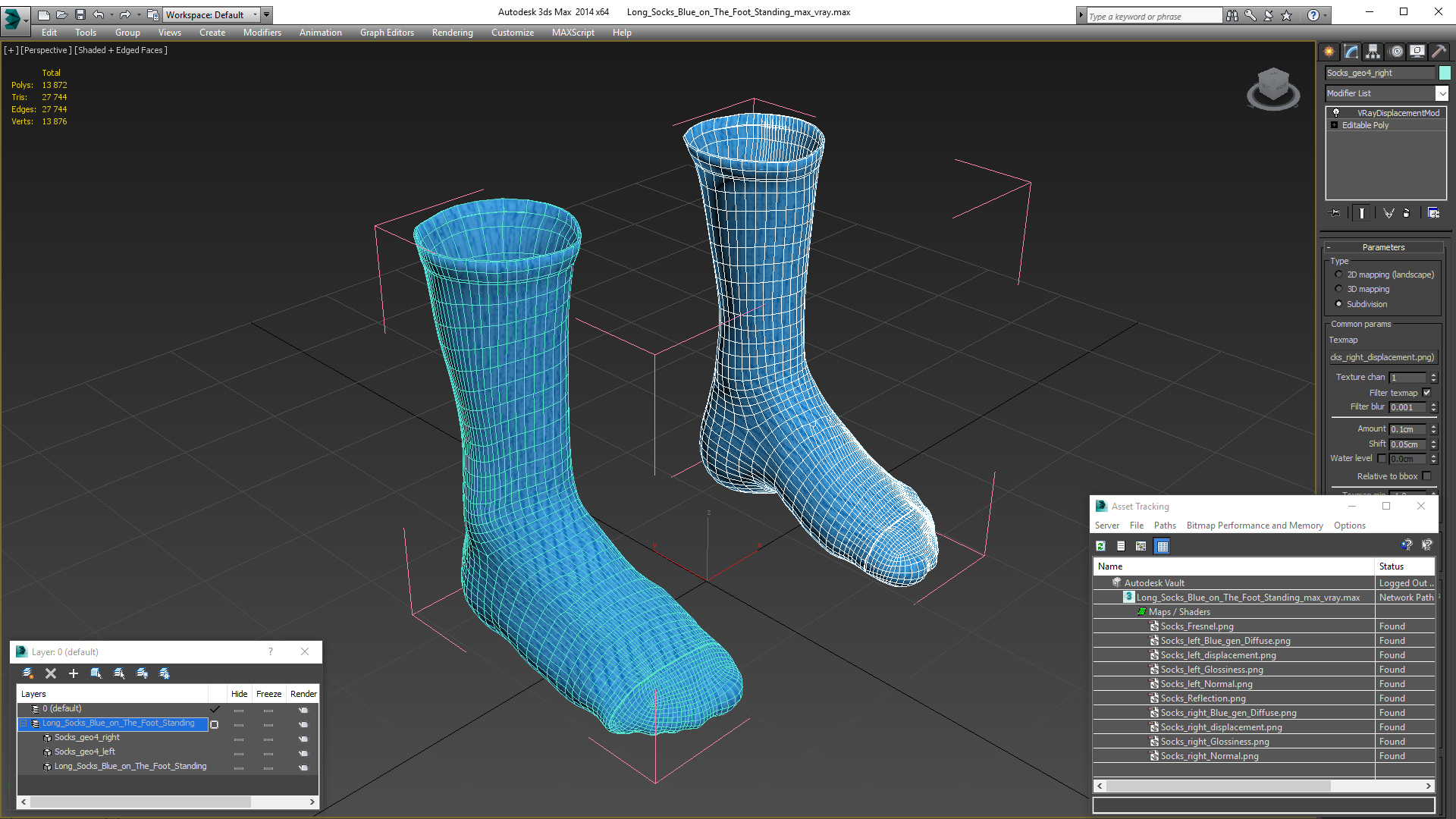Open the Graph Editors menu
1456x819 pixels.
[387, 33]
